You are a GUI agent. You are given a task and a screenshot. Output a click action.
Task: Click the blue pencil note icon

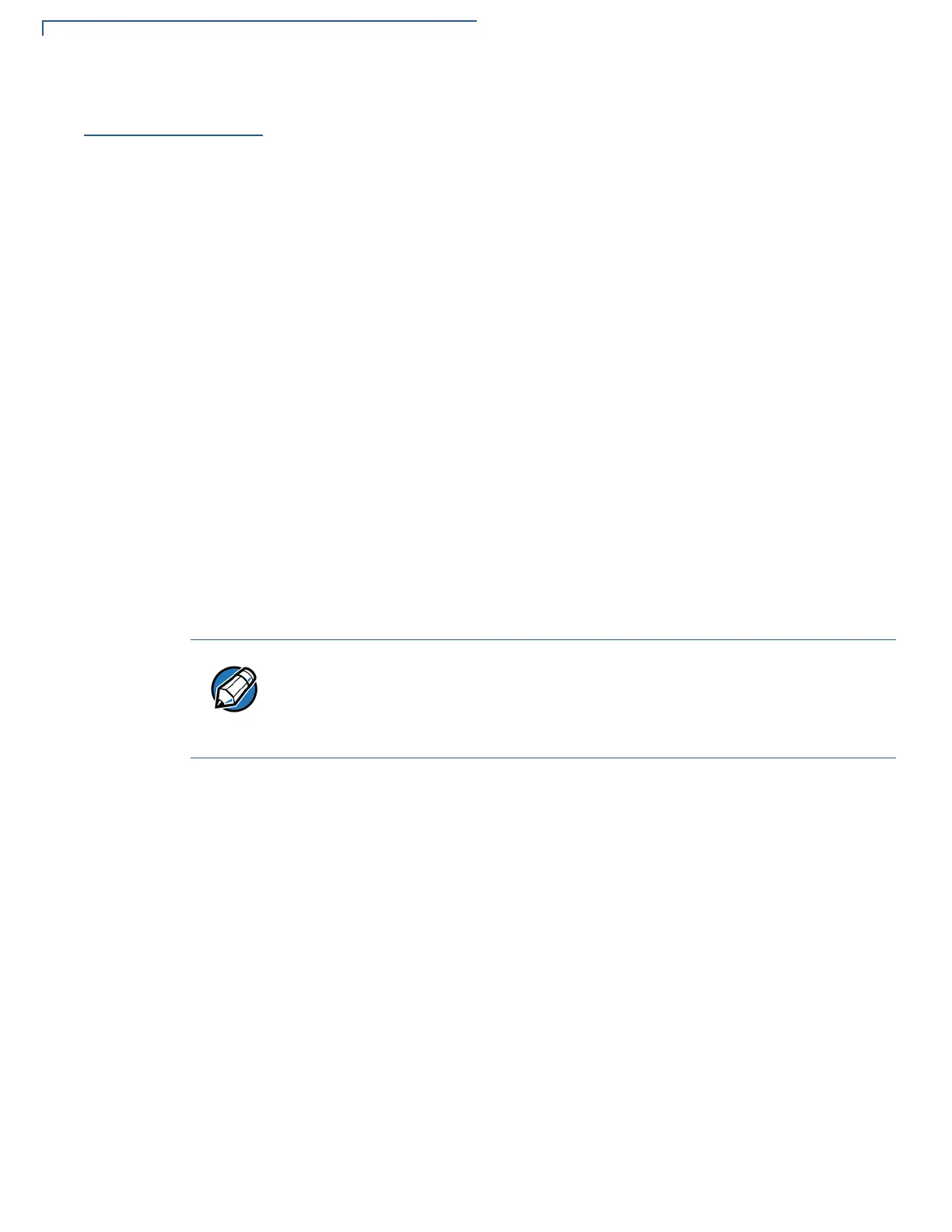pyautogui.click(x=234, y=688)
